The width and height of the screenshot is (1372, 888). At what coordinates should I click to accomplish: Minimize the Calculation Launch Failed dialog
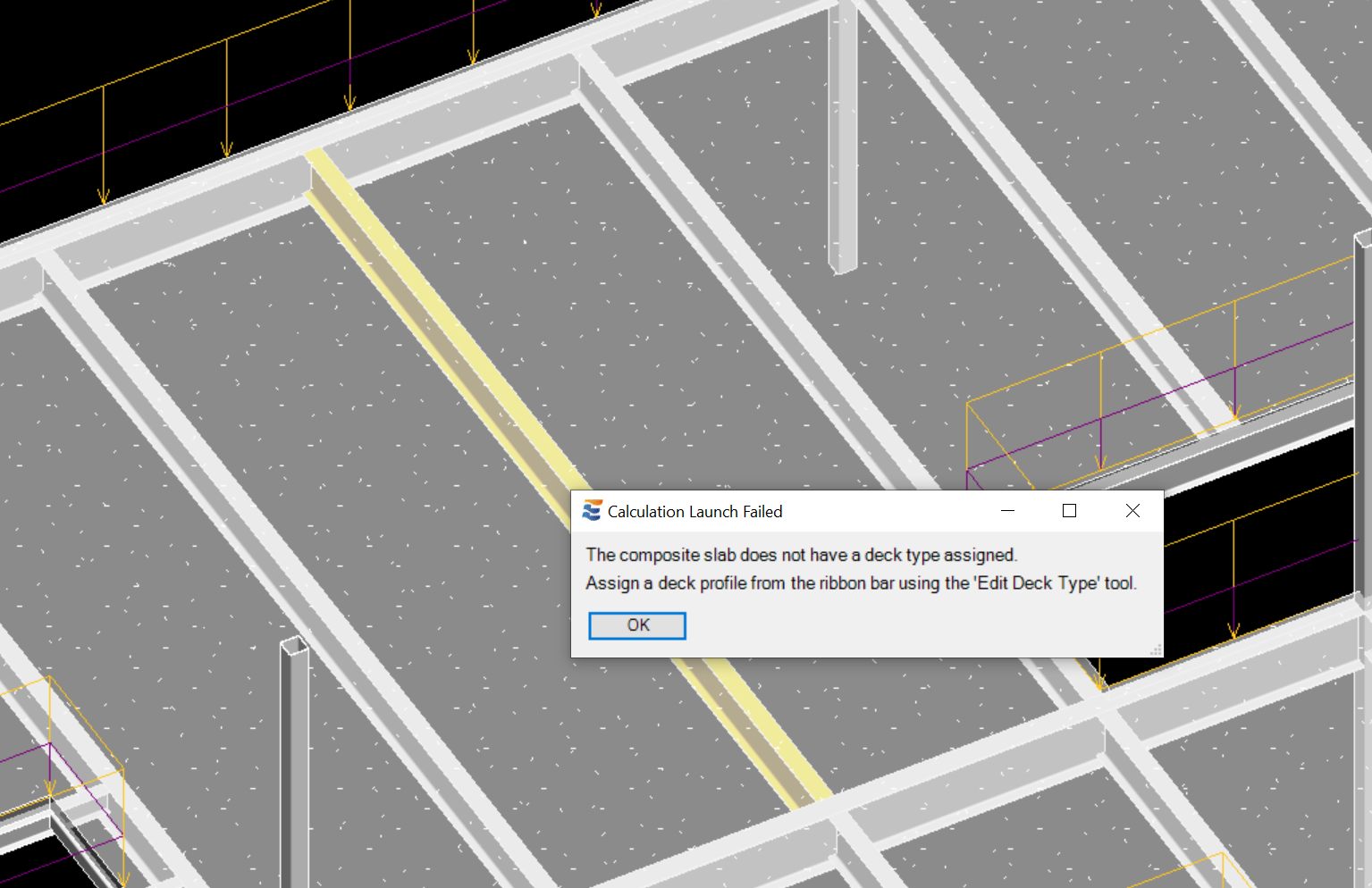[x=1007, y=511]
